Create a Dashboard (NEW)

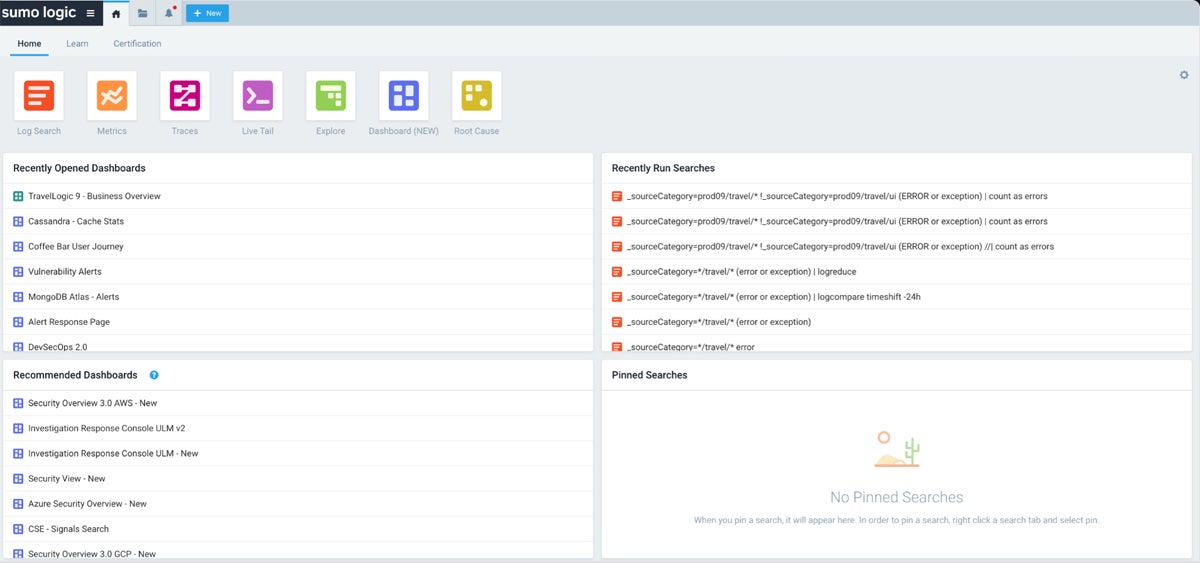[x=404, y=96]
